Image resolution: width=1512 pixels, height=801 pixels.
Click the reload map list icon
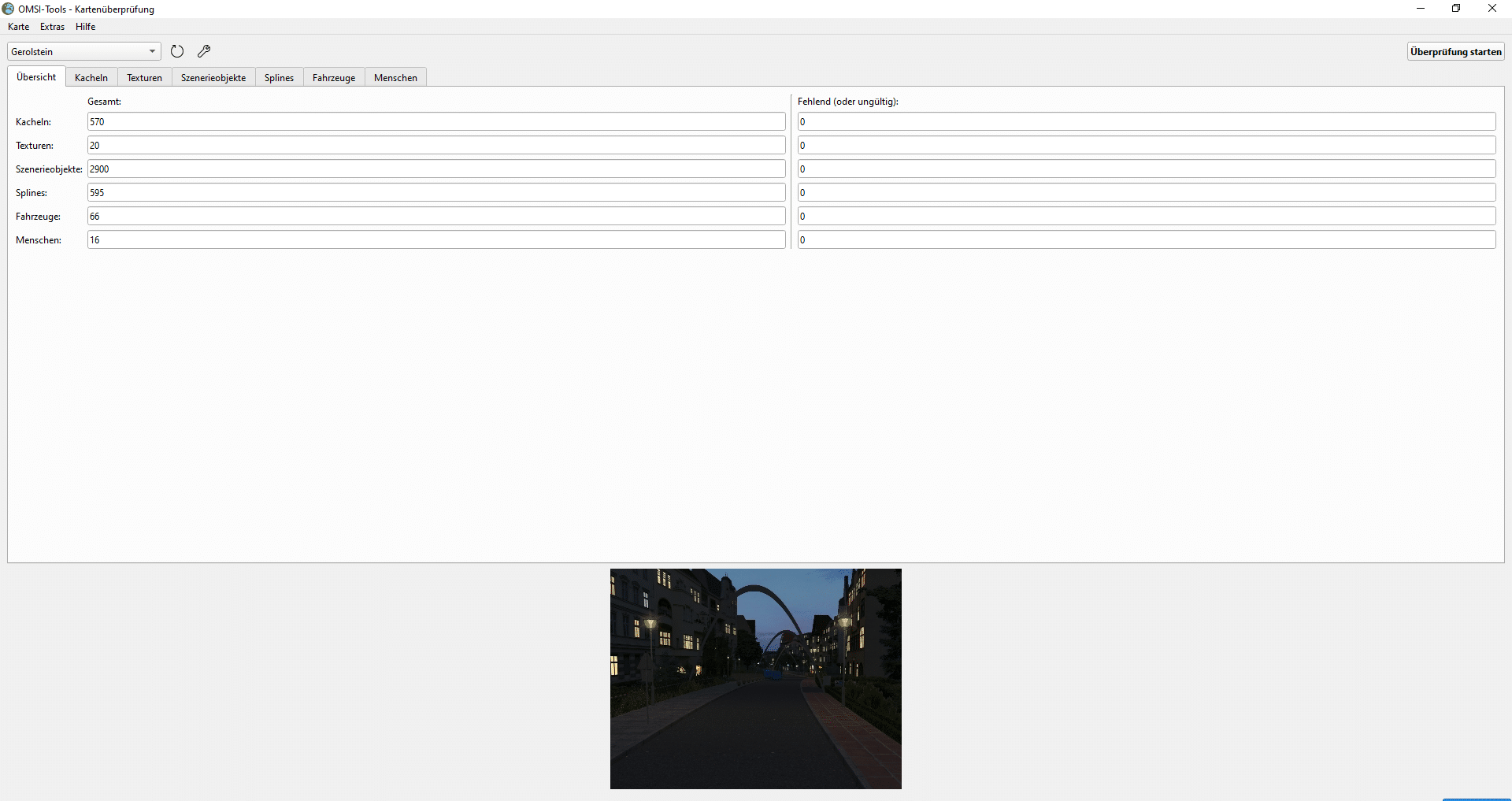click(177, 51)
